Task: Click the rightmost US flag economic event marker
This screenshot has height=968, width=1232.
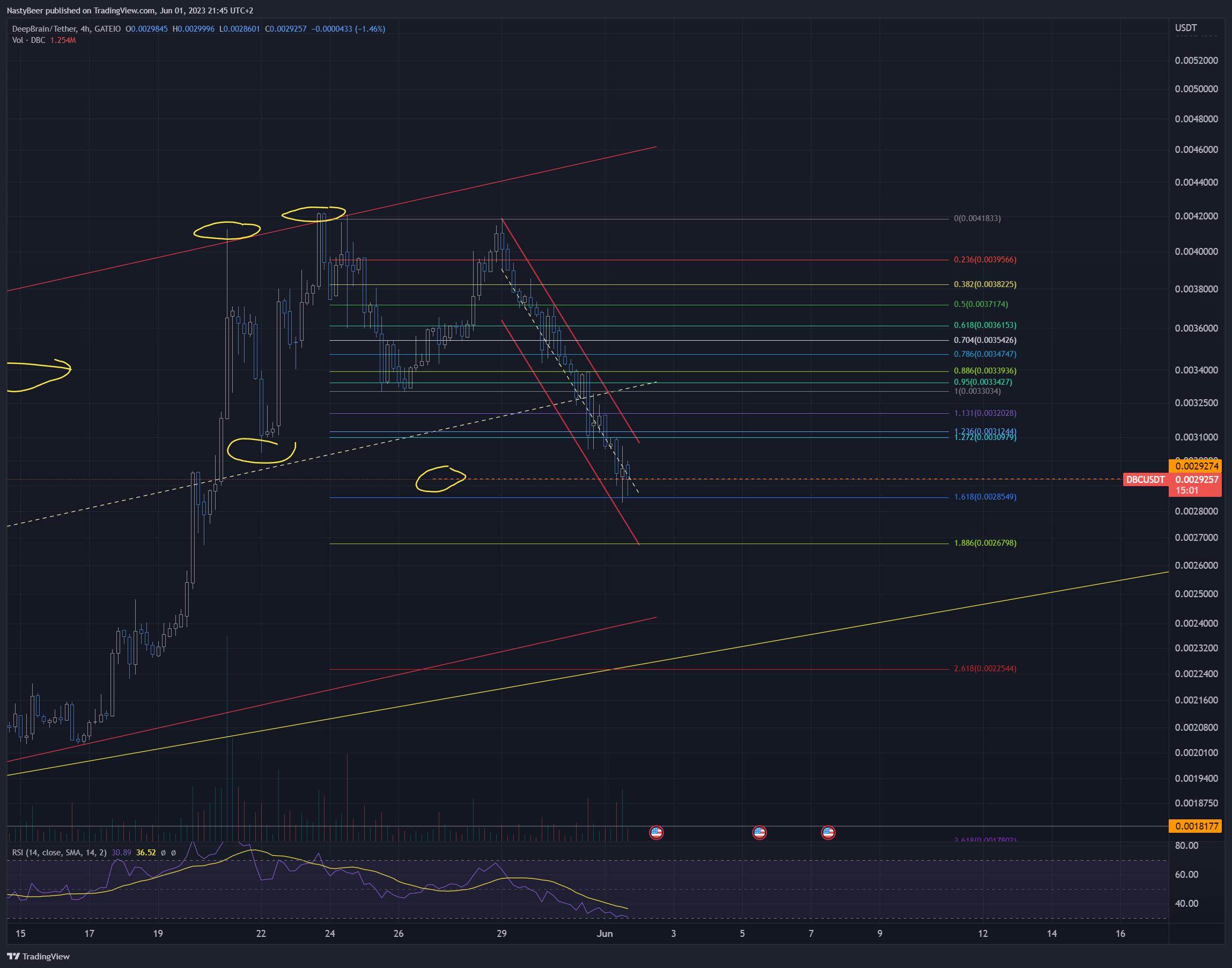Action: click(x=828, y=833)
